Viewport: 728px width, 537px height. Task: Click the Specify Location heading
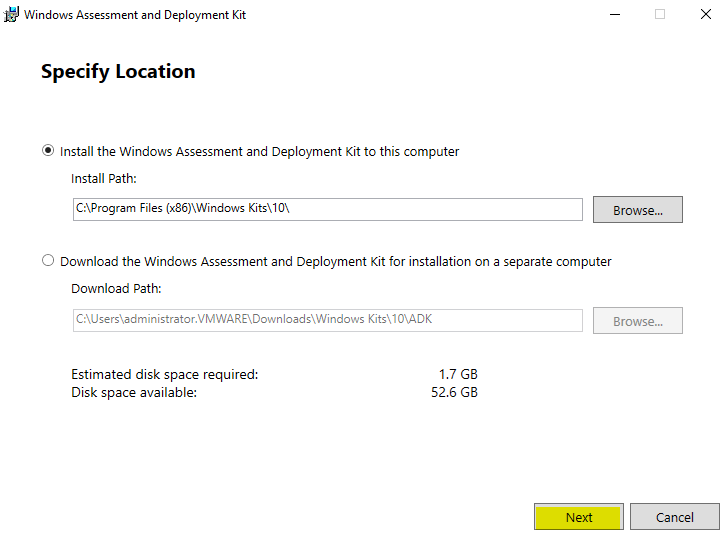[118, 72]
